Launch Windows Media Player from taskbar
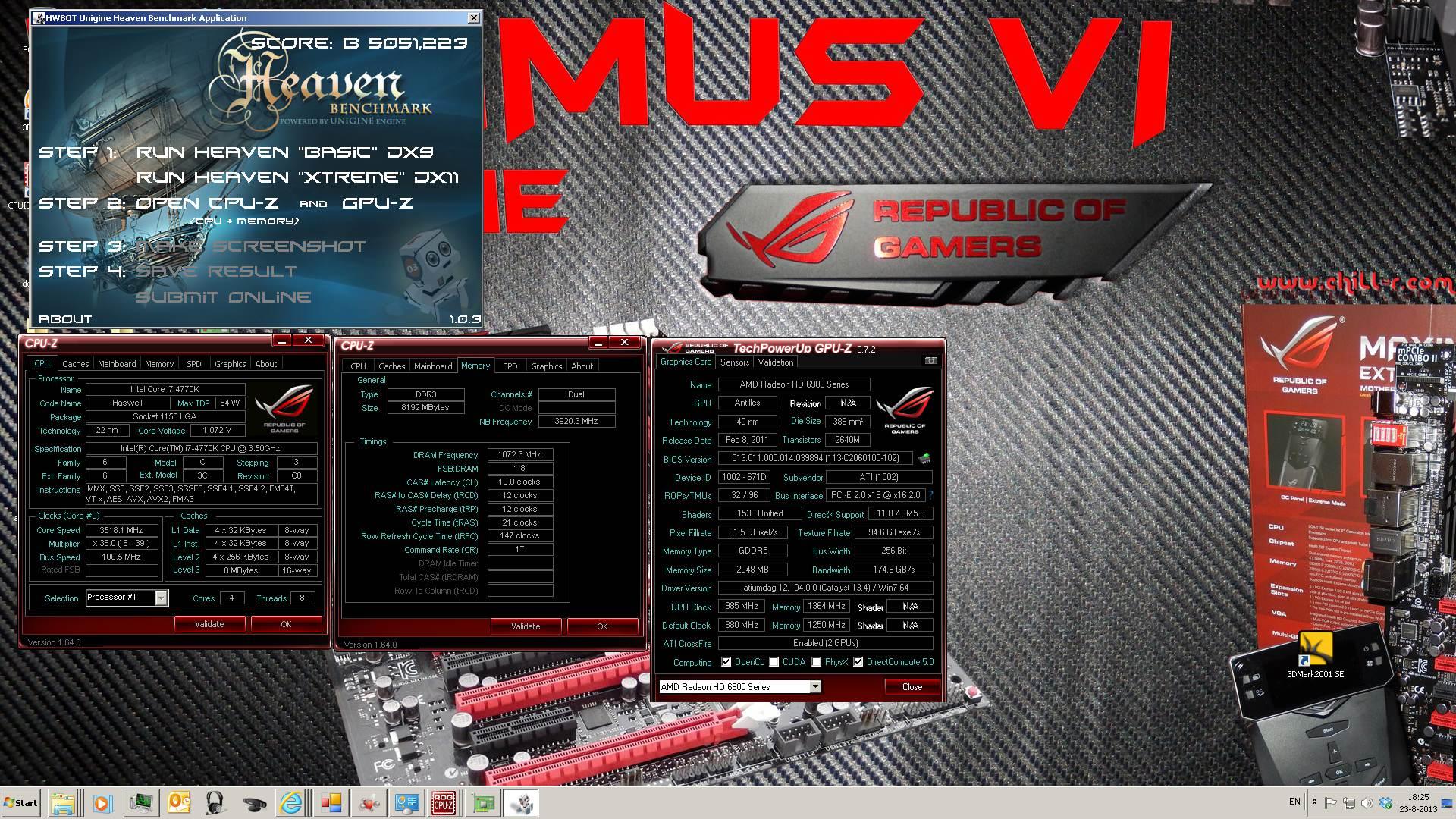Viewport: 1456px width, 819px height. point(102,802)
